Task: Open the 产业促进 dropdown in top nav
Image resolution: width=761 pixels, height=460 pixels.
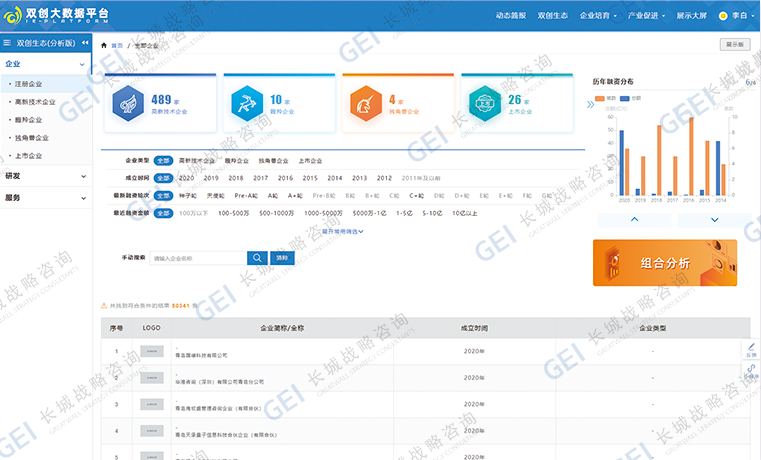Action: (646, 16)
